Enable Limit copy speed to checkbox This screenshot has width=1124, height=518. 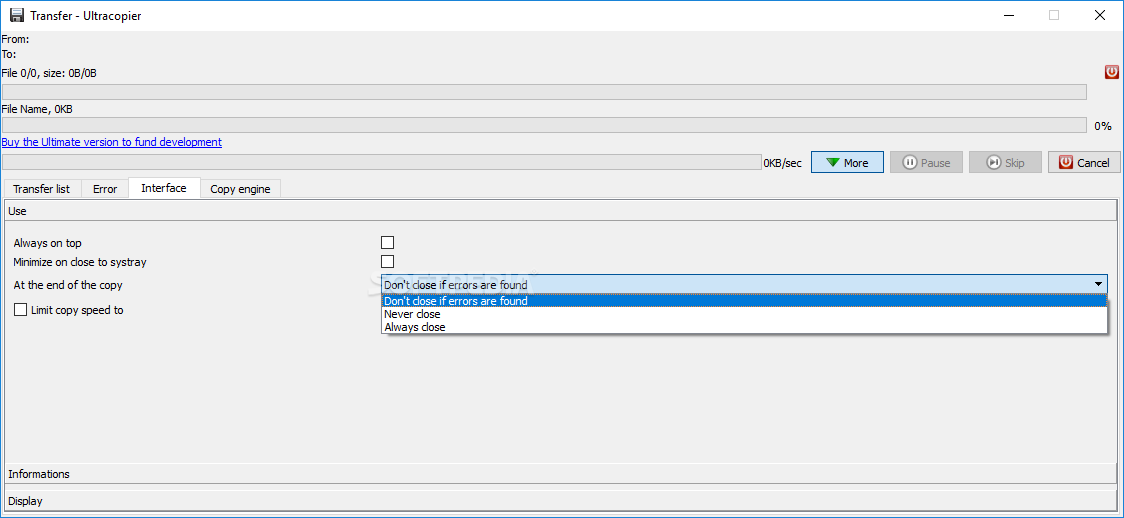[20, 310]
